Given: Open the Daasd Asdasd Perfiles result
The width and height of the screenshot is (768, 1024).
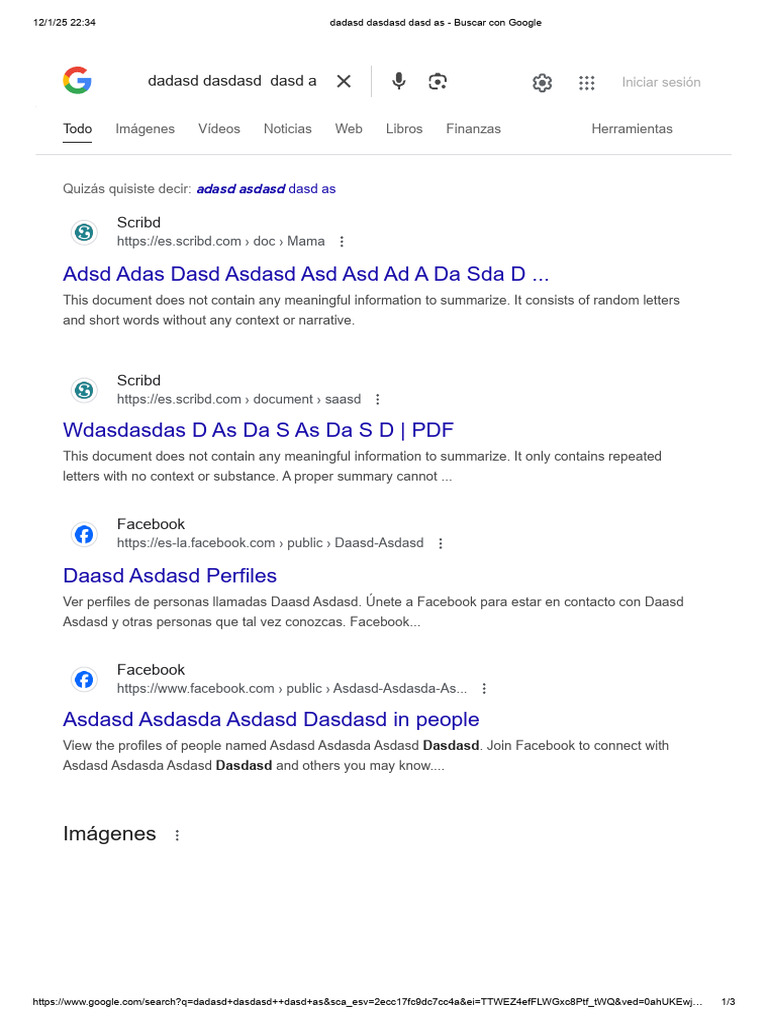Looking at the screenshot, I should click(x=170, y=575).
